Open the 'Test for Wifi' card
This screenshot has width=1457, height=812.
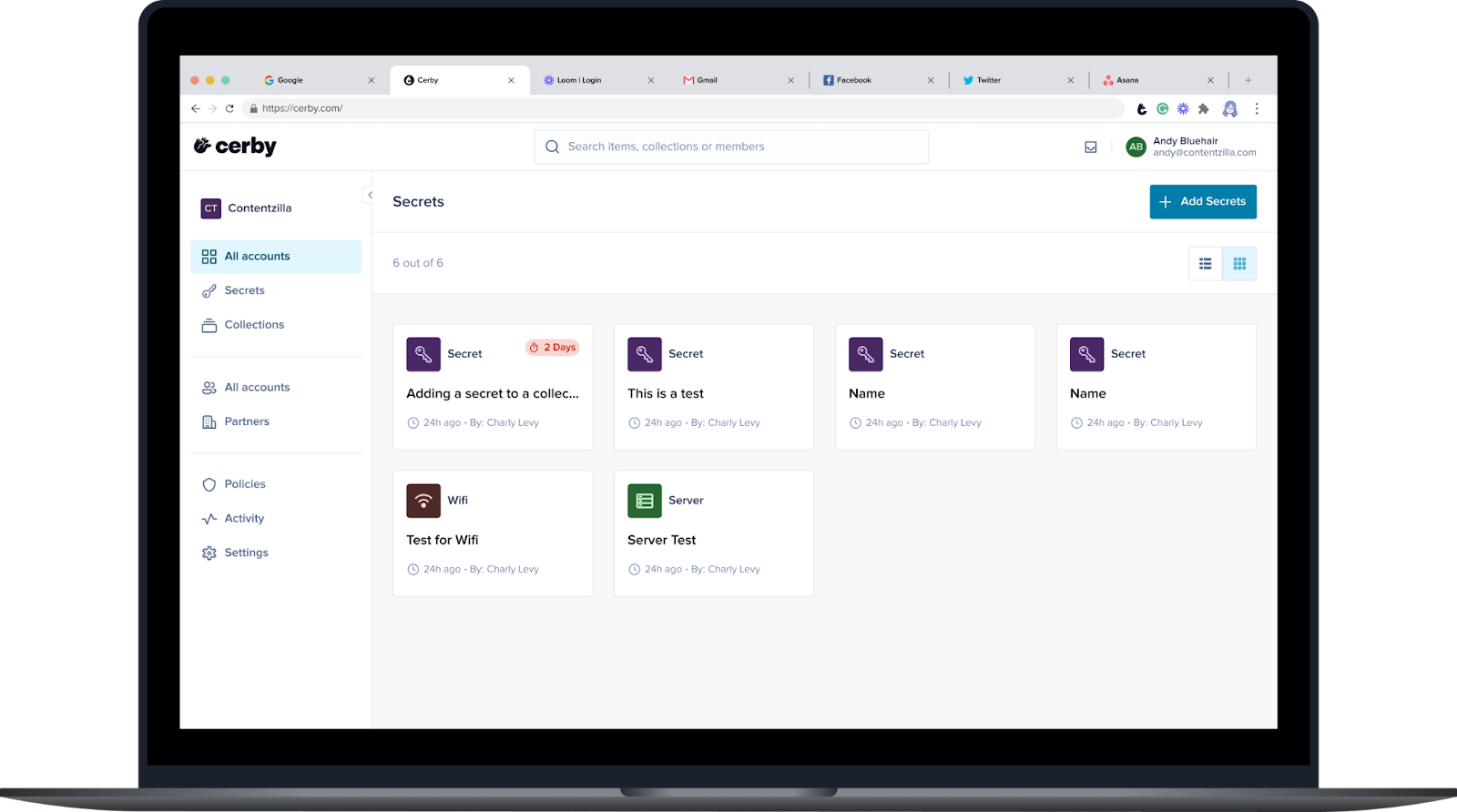coord(493,533)
